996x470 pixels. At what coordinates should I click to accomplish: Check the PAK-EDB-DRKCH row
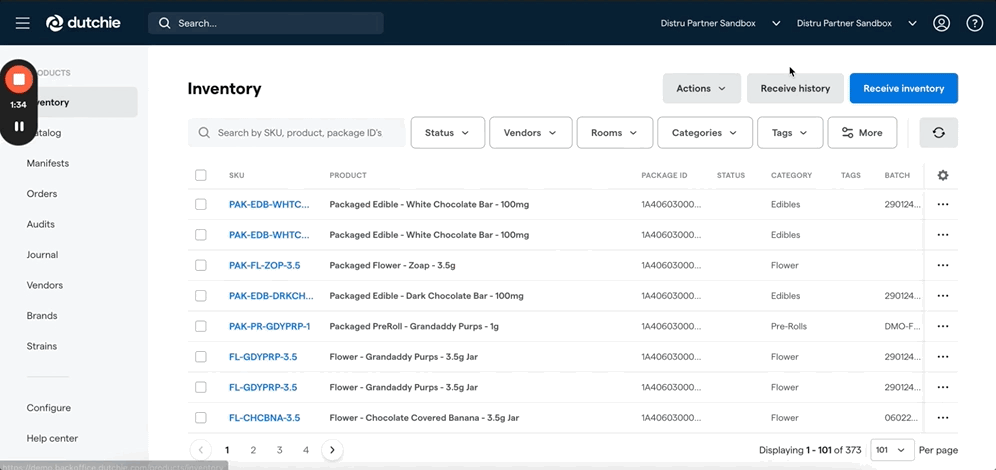pyautogui.click(x=201, y=296)
